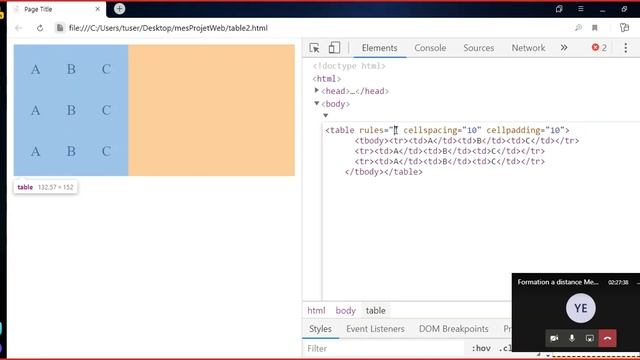This screenshot has width=640, height=360.
Task: Click the styles Filter input field
Action: click(384, 349)
